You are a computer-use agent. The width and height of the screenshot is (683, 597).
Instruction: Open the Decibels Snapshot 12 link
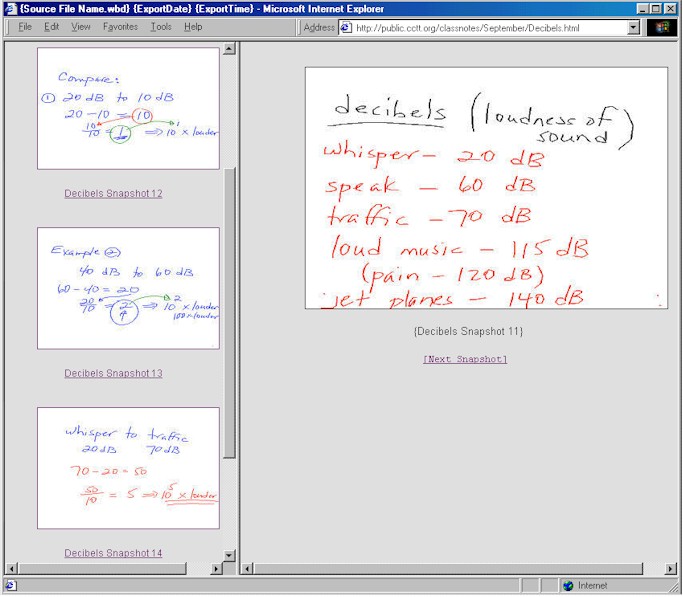[x=113, y=194]
